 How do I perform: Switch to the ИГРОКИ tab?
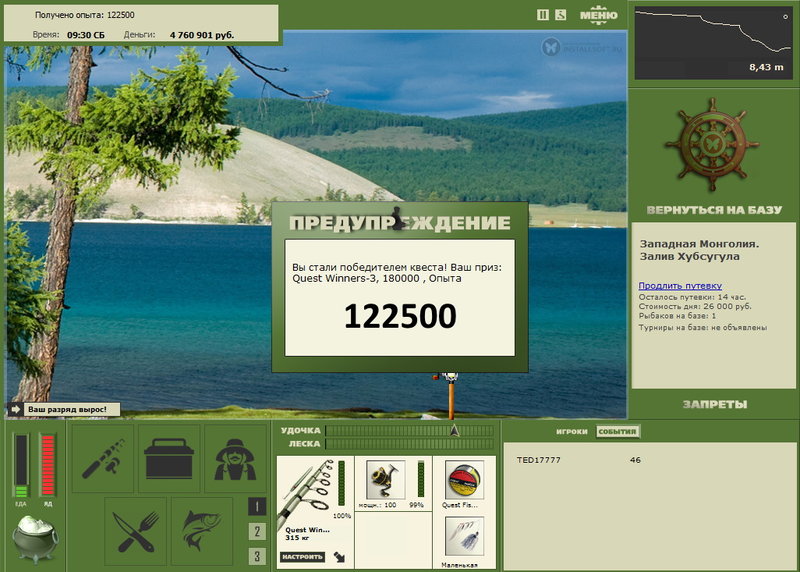[x=571, y=432]
